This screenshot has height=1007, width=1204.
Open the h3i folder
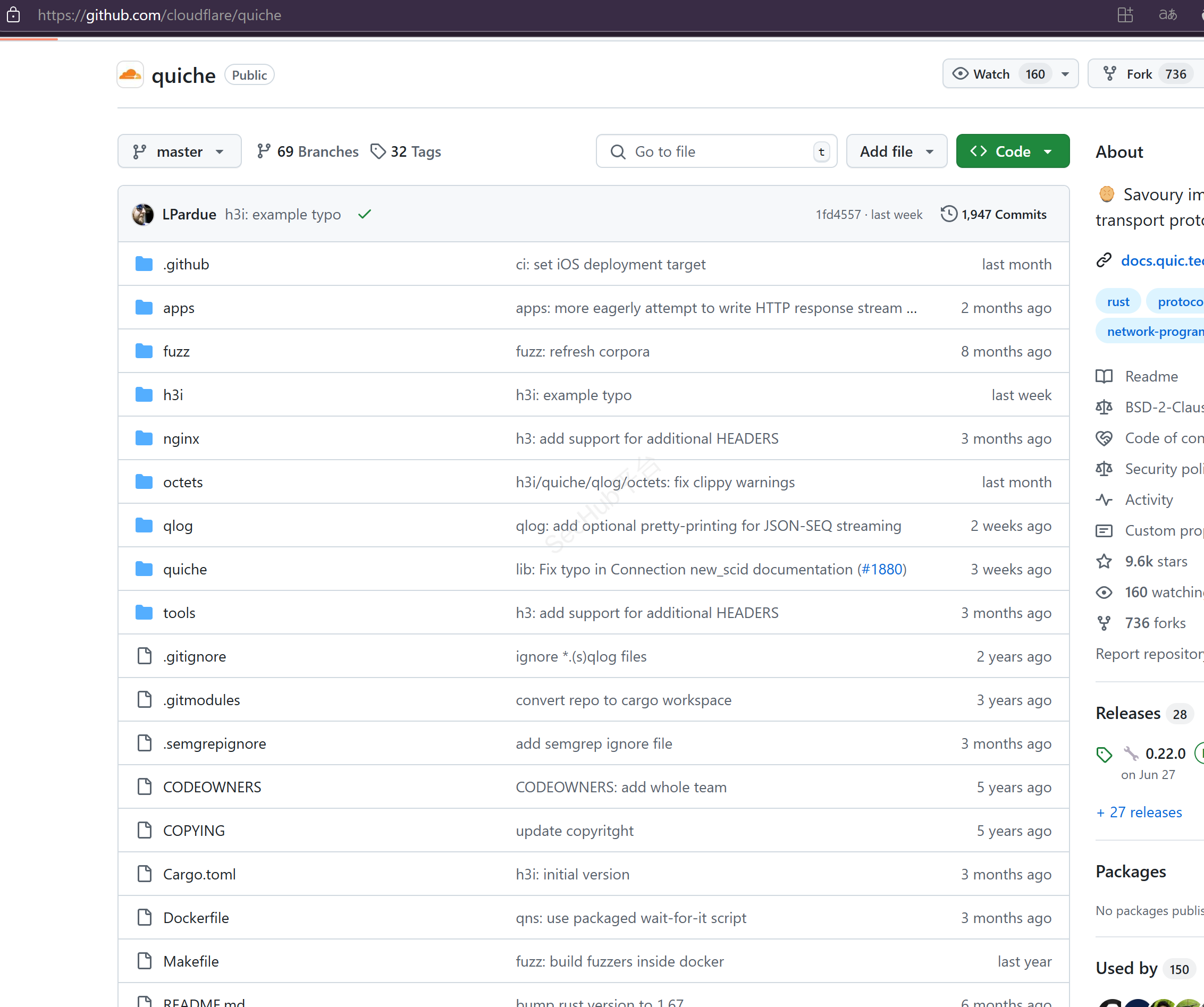click(x=173, y=395)
